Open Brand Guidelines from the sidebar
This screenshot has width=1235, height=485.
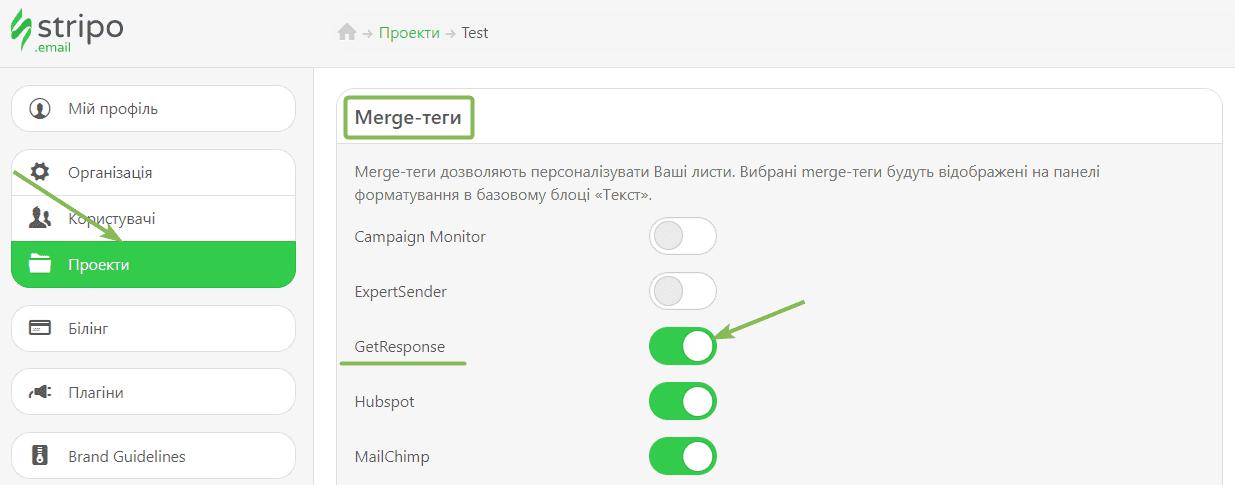127,456
